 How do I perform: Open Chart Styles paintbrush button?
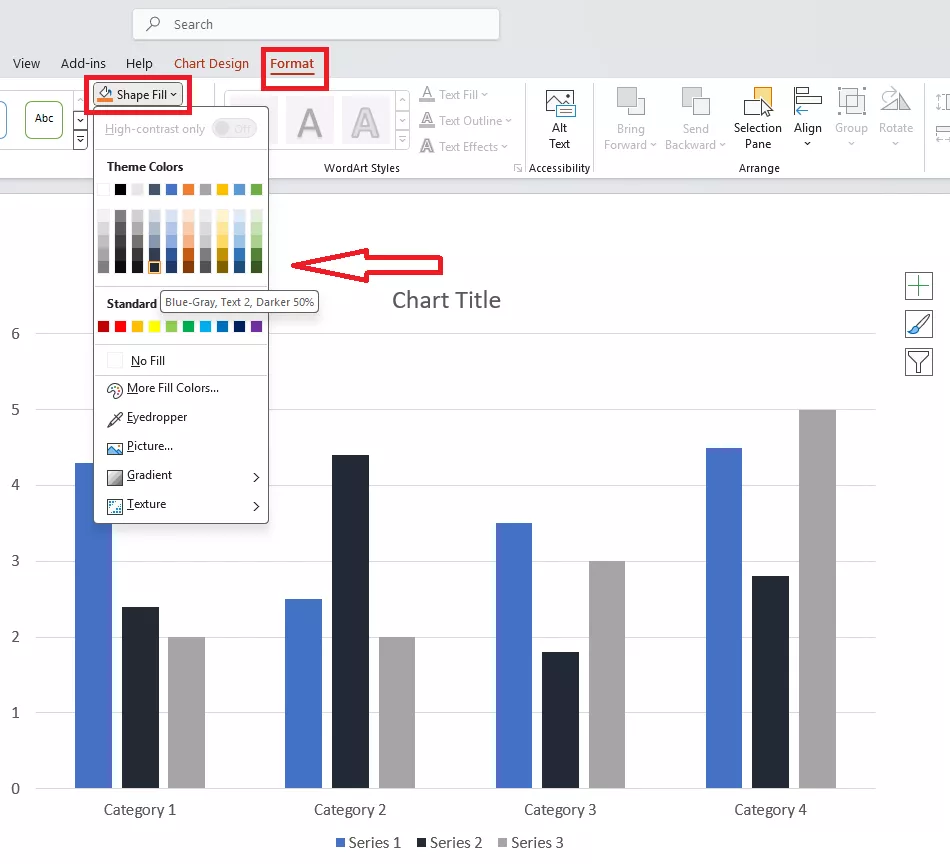point(918,324)
